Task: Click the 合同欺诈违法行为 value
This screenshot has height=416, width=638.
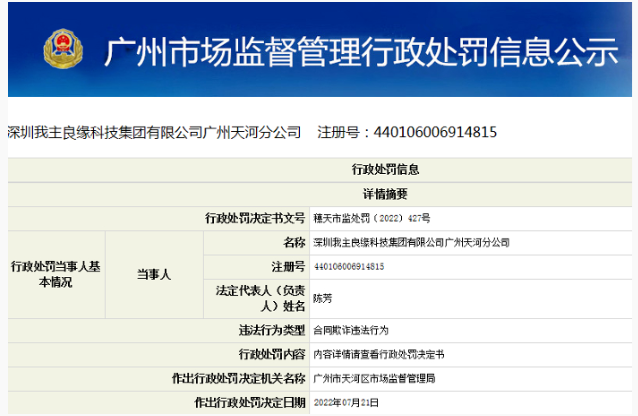Action: (x=350, y=329)
